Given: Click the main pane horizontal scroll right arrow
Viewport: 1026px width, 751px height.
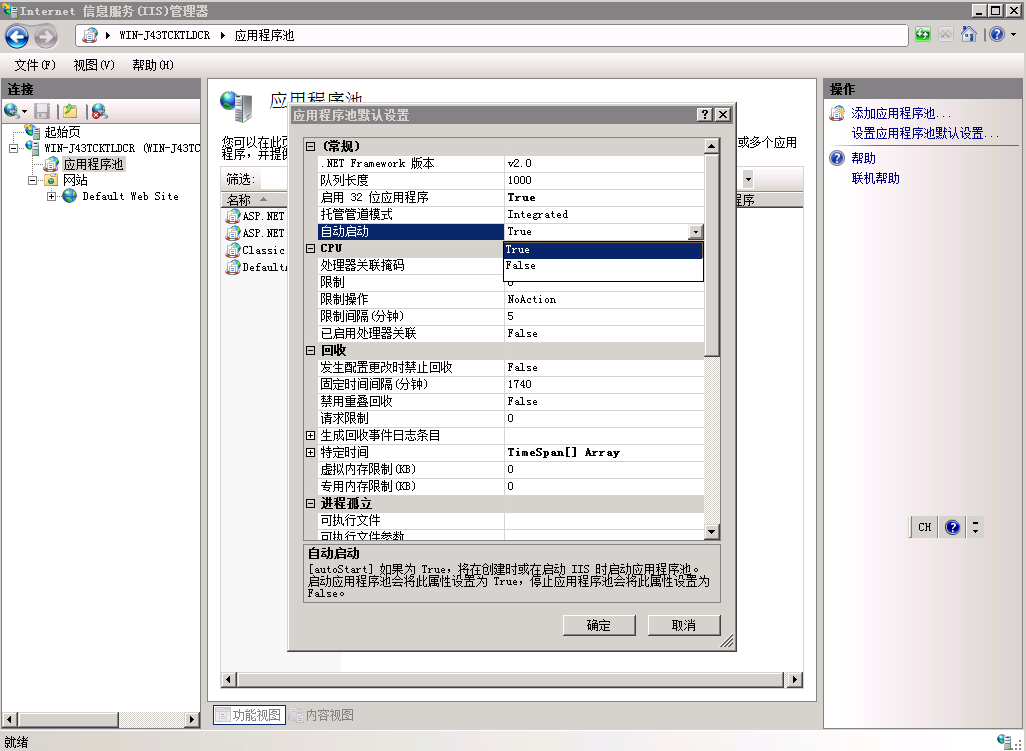Looking at the screenshot, I should click(x=794, y=680).
